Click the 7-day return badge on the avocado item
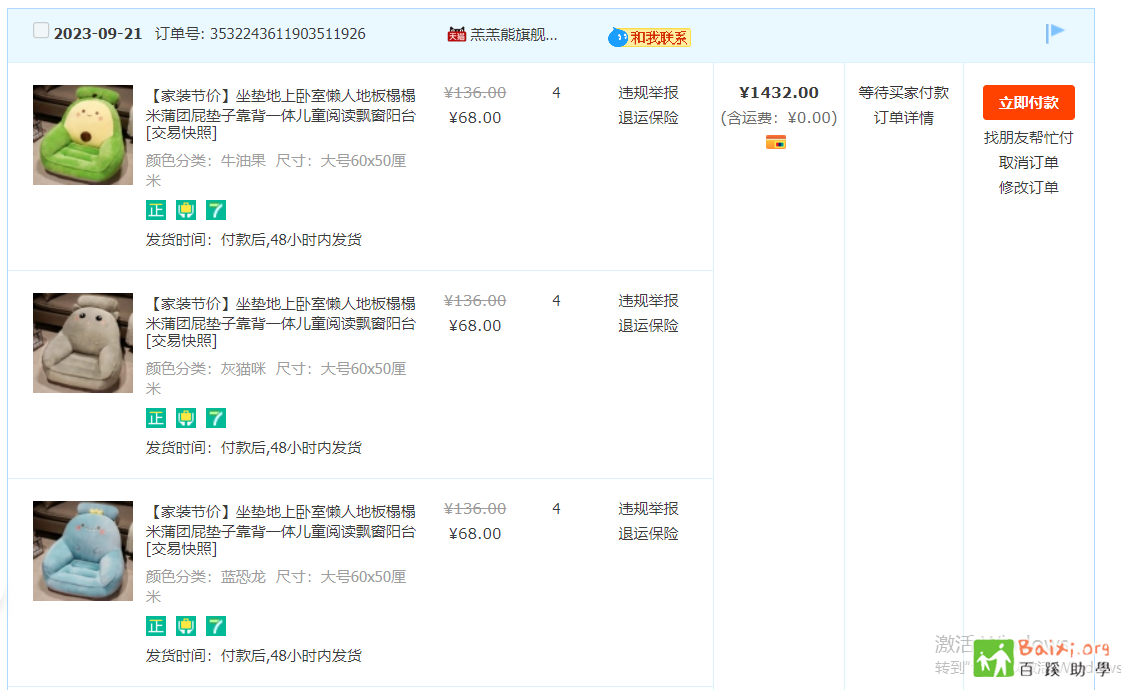The image size is (1121, 690). point(216,210)
